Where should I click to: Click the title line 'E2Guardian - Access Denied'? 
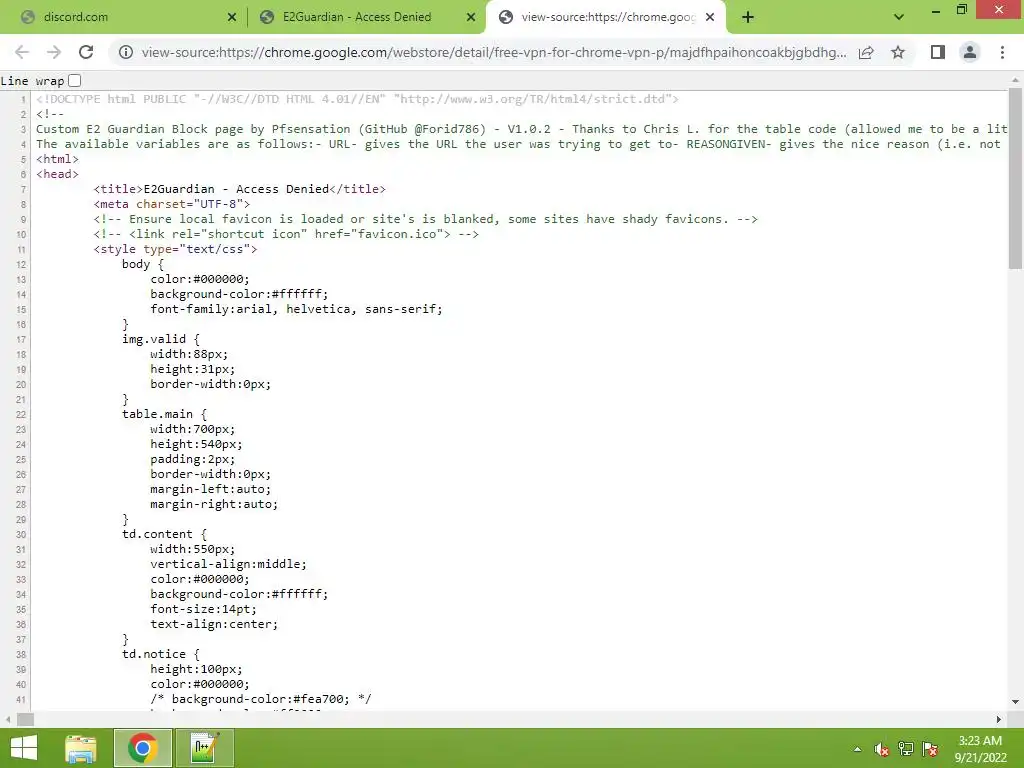pyautogui.click(x=239, y=189)
